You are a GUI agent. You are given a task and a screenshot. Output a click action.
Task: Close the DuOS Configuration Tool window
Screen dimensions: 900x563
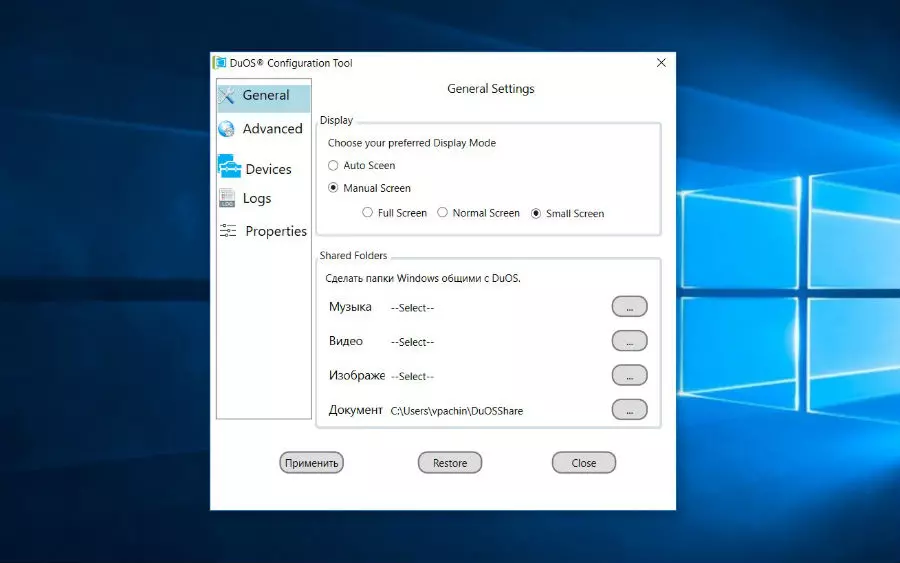coord(661,63)
